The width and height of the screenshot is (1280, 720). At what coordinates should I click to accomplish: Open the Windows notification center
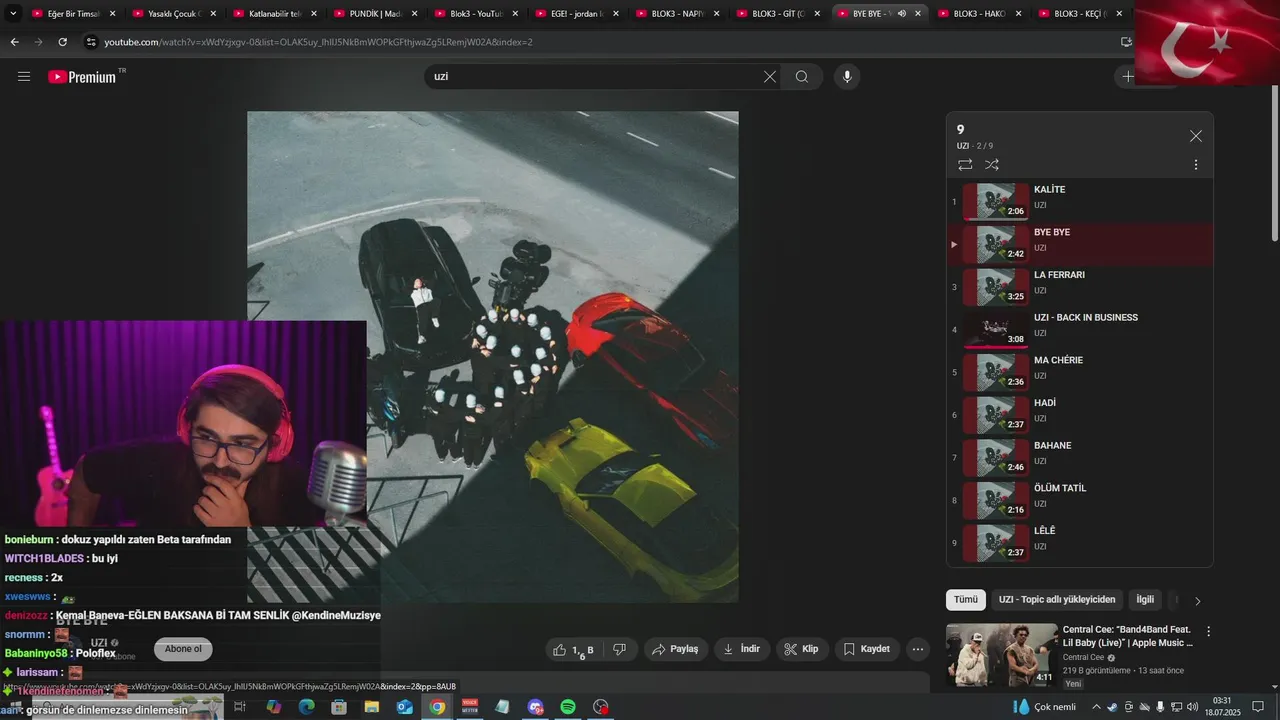(x=1259, y=707)
